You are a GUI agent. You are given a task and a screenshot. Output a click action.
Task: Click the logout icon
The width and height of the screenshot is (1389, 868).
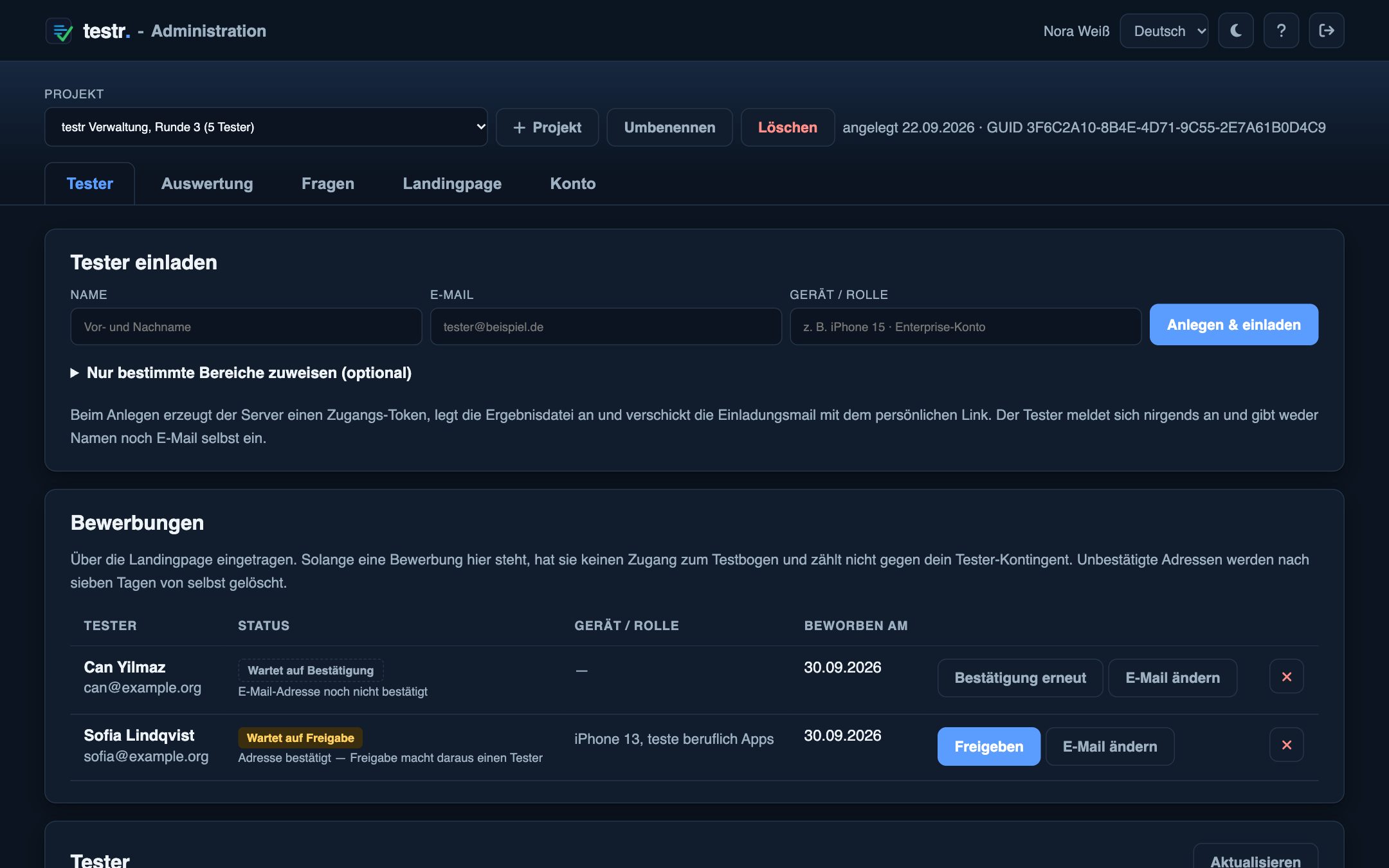point(1326,31)
